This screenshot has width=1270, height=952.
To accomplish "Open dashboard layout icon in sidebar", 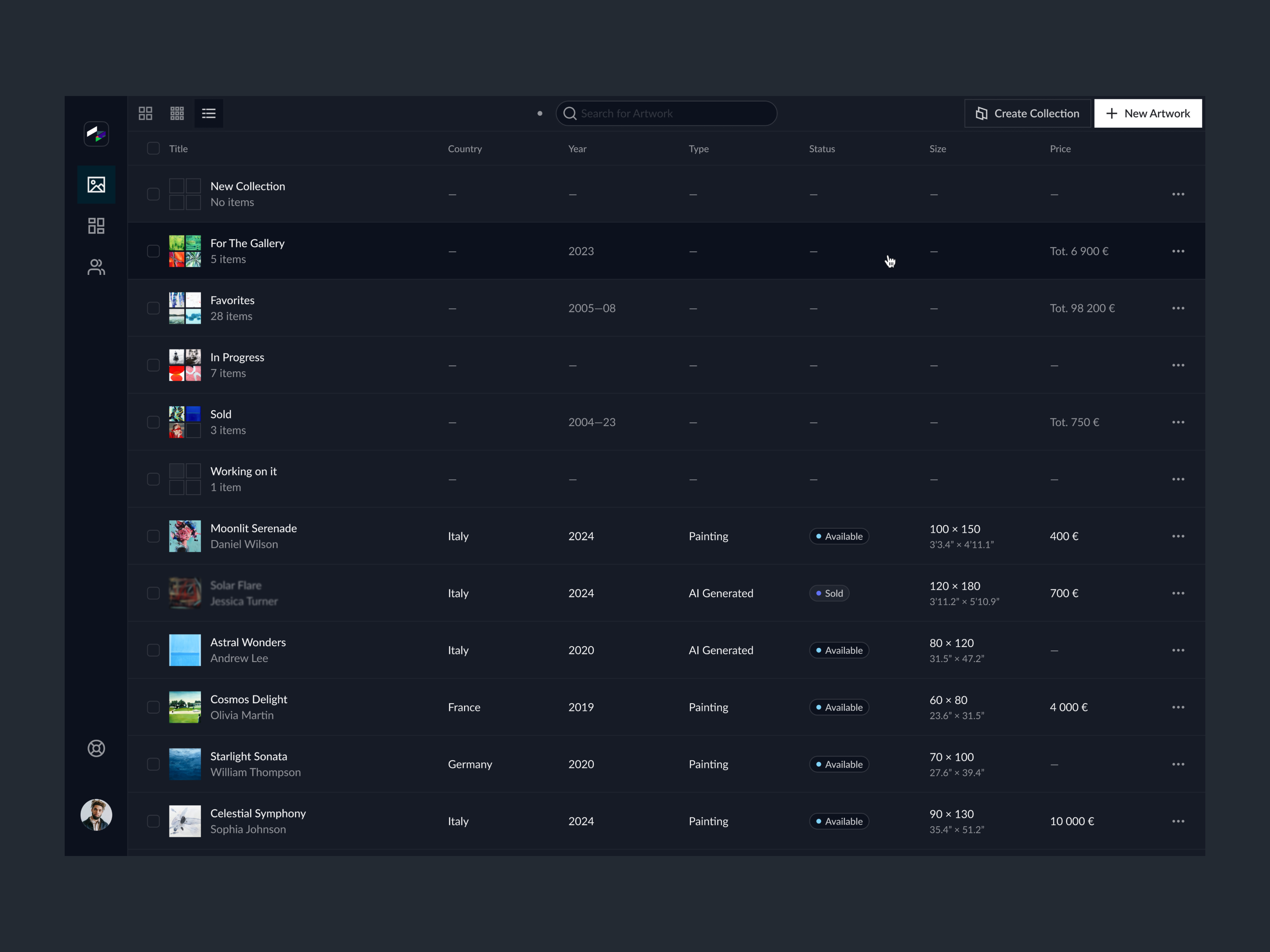I will (96, 226).
